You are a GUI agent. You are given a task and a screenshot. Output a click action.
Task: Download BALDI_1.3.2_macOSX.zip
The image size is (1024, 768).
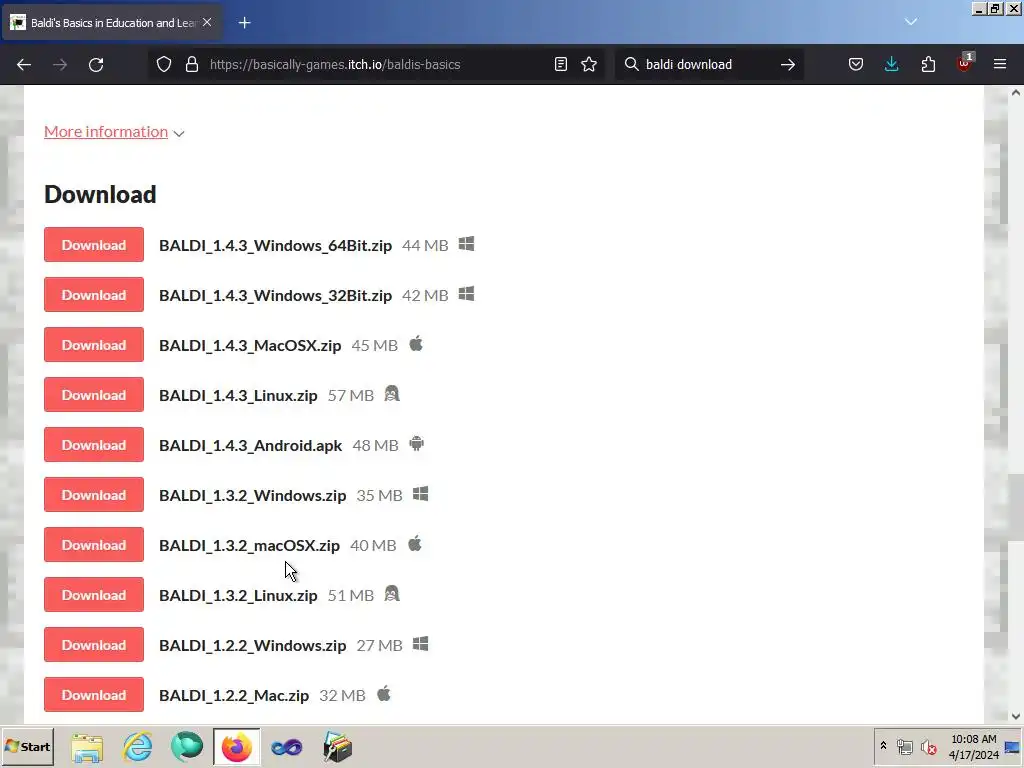(x=94, y=545)
